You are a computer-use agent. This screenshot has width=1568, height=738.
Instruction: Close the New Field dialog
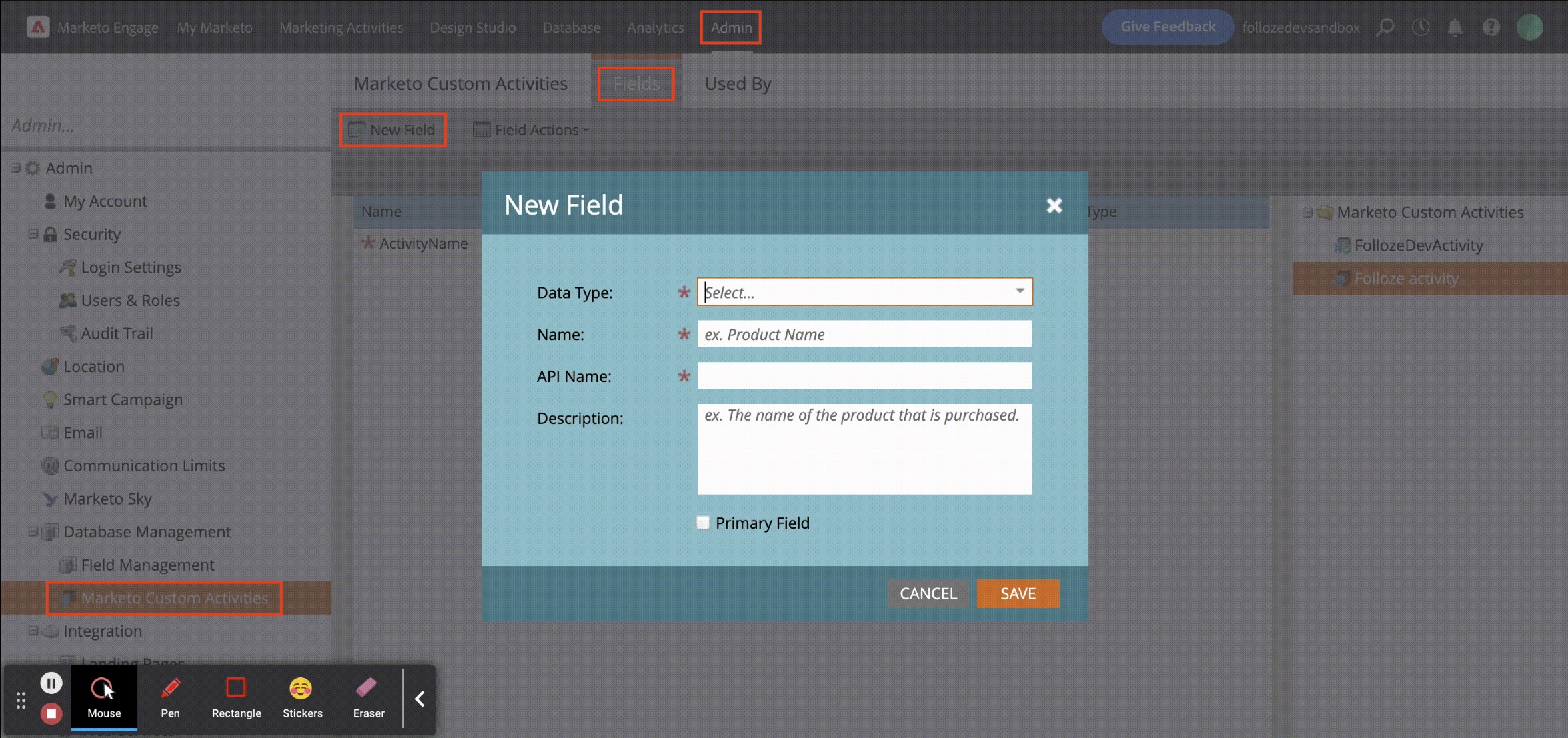coord(1054,205)
